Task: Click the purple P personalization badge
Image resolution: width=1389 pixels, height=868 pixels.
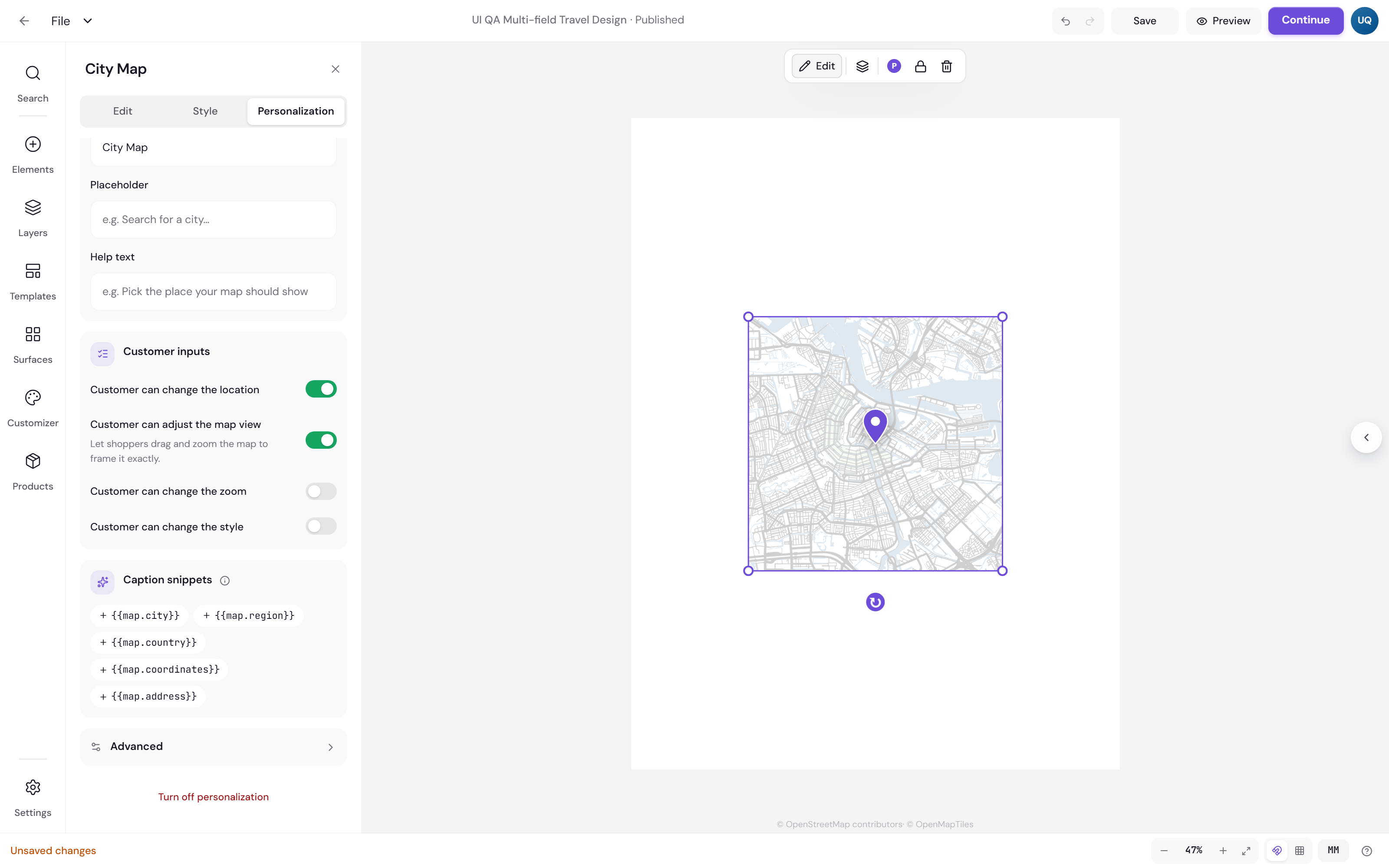Action: [x=894, y=66]
